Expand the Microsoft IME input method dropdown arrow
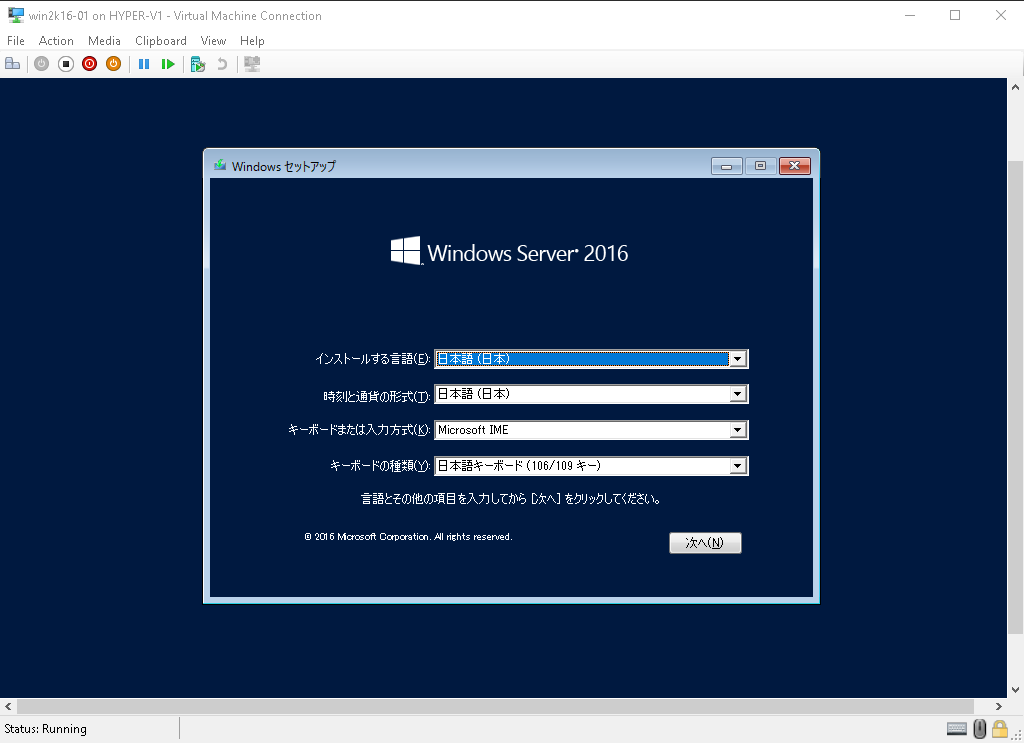Image resolution: width=1024 pixels, height=743 pixels. (738, 430)
